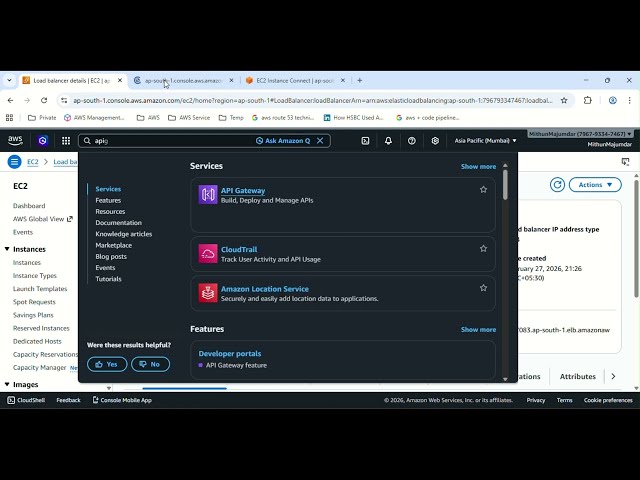Click the browser address bar URL
Screen dimensions: 640x480
[313, 100]
